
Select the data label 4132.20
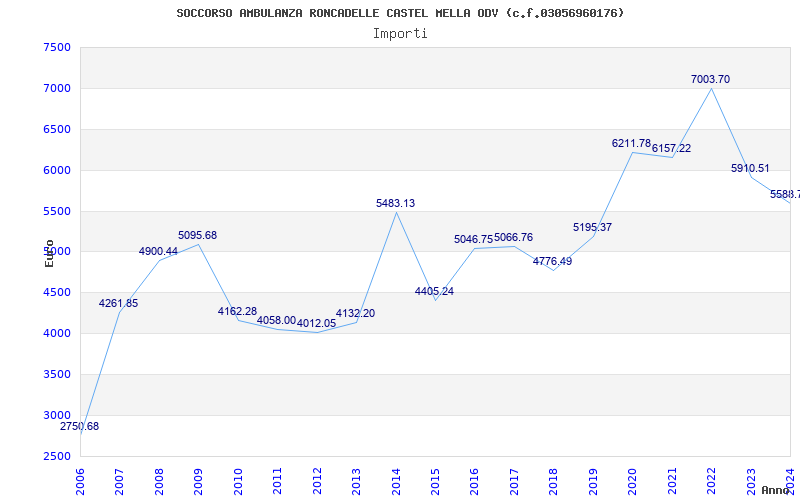(355, 314)
